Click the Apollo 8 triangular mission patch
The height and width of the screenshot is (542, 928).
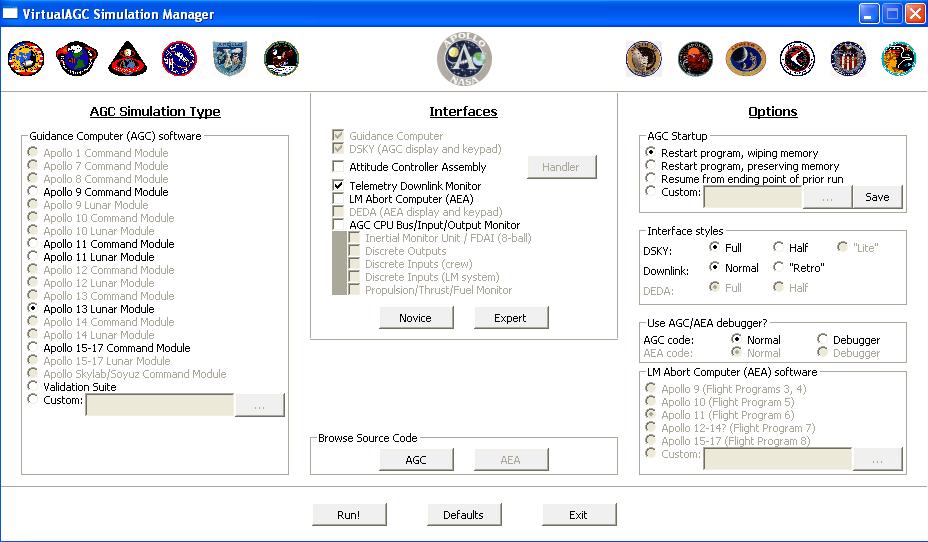coord(128,59)
